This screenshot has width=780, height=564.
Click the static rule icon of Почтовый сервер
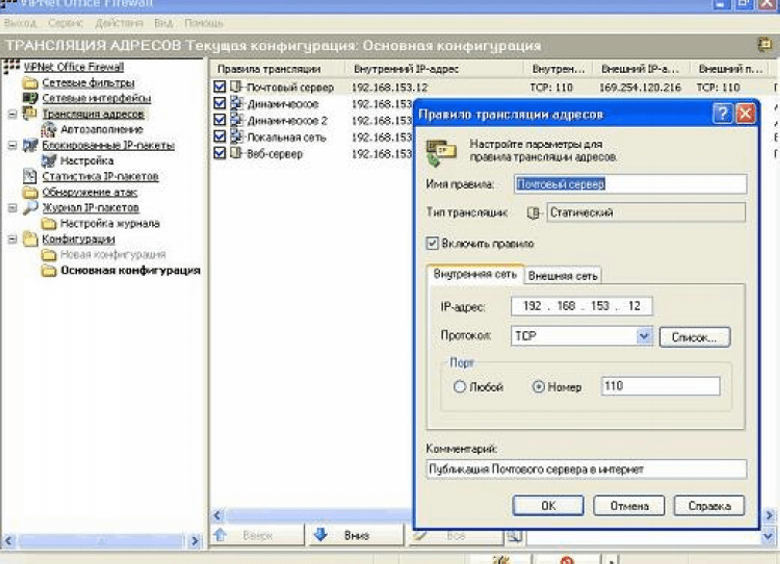click(236, 87)
